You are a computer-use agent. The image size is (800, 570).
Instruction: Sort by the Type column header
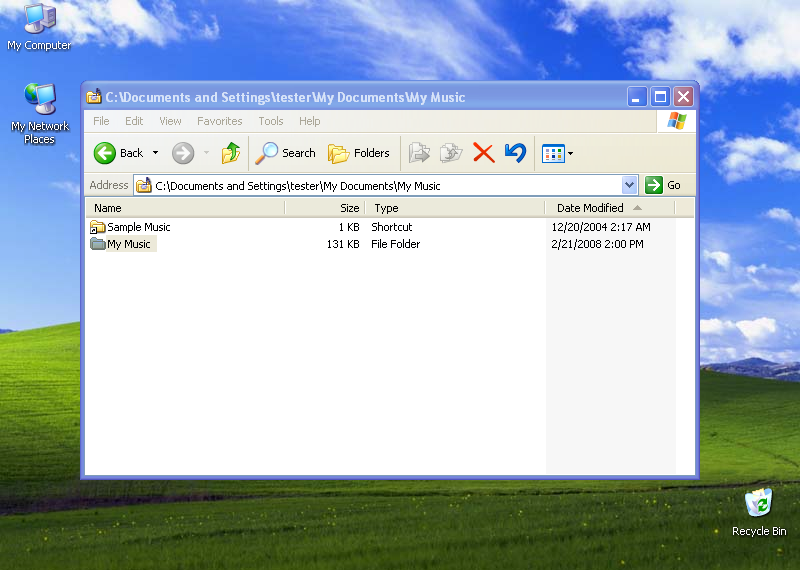pos(455,208)
